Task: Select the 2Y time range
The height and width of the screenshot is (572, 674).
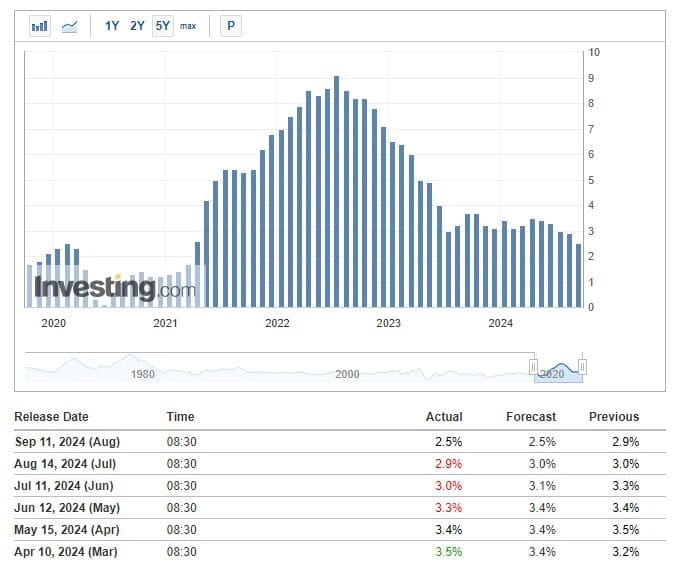Action: (137, 26)
